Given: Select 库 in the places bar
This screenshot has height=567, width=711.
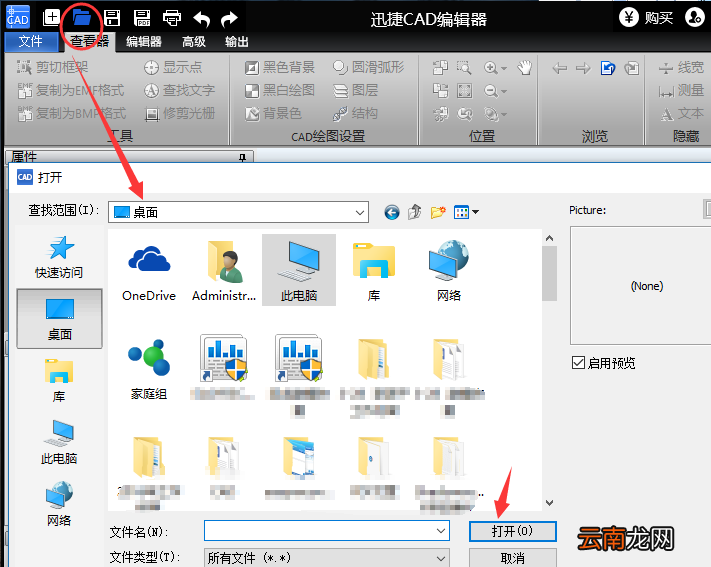Looking at the screenshot, I should (x=59, y=381).
